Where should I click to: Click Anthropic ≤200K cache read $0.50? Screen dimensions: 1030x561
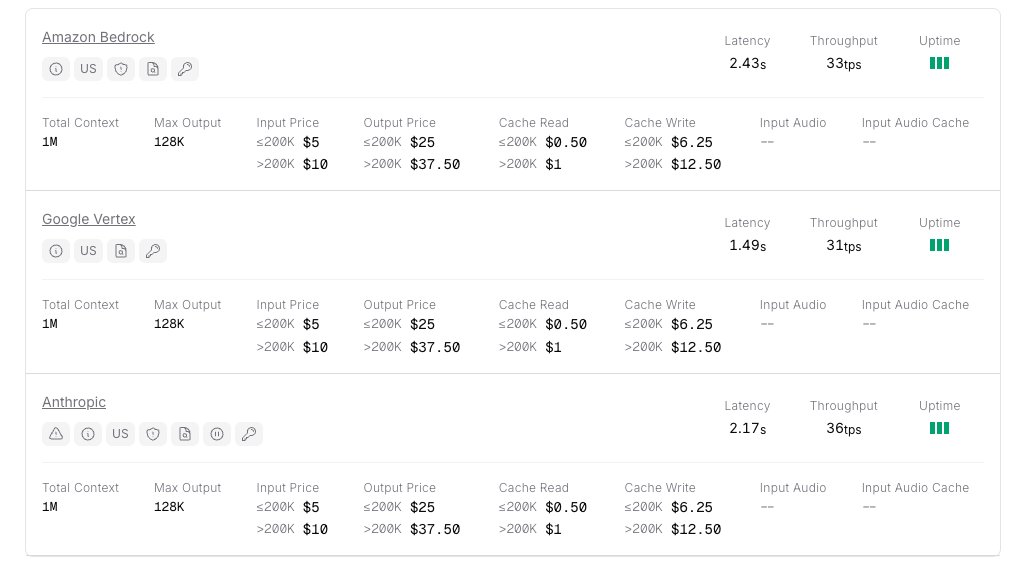[x=566, y=507]
